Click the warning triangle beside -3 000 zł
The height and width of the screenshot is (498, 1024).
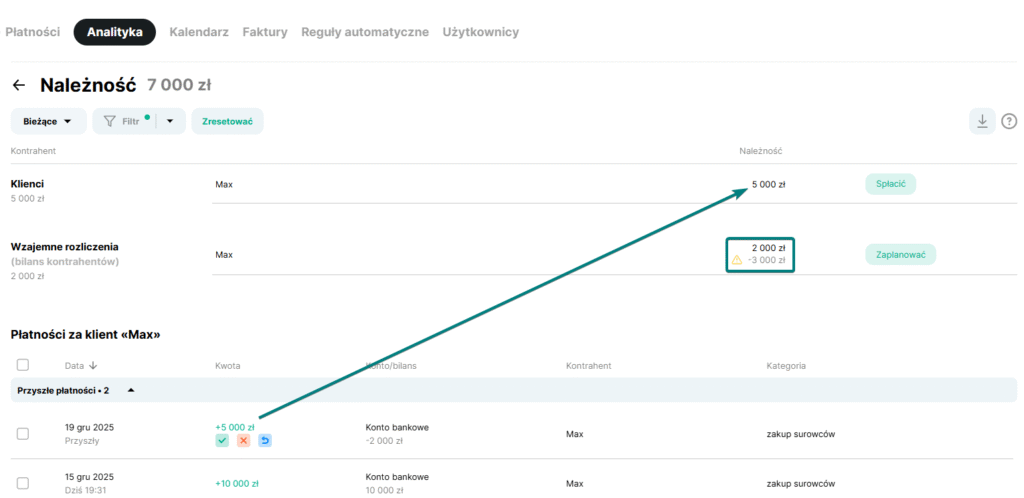(x=737, y=260)
